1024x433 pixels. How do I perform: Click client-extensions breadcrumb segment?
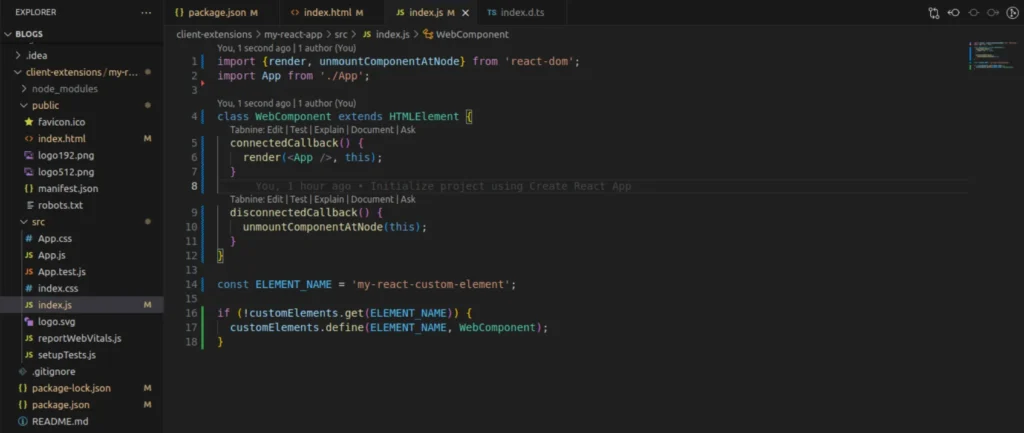(x=214, y=34)
